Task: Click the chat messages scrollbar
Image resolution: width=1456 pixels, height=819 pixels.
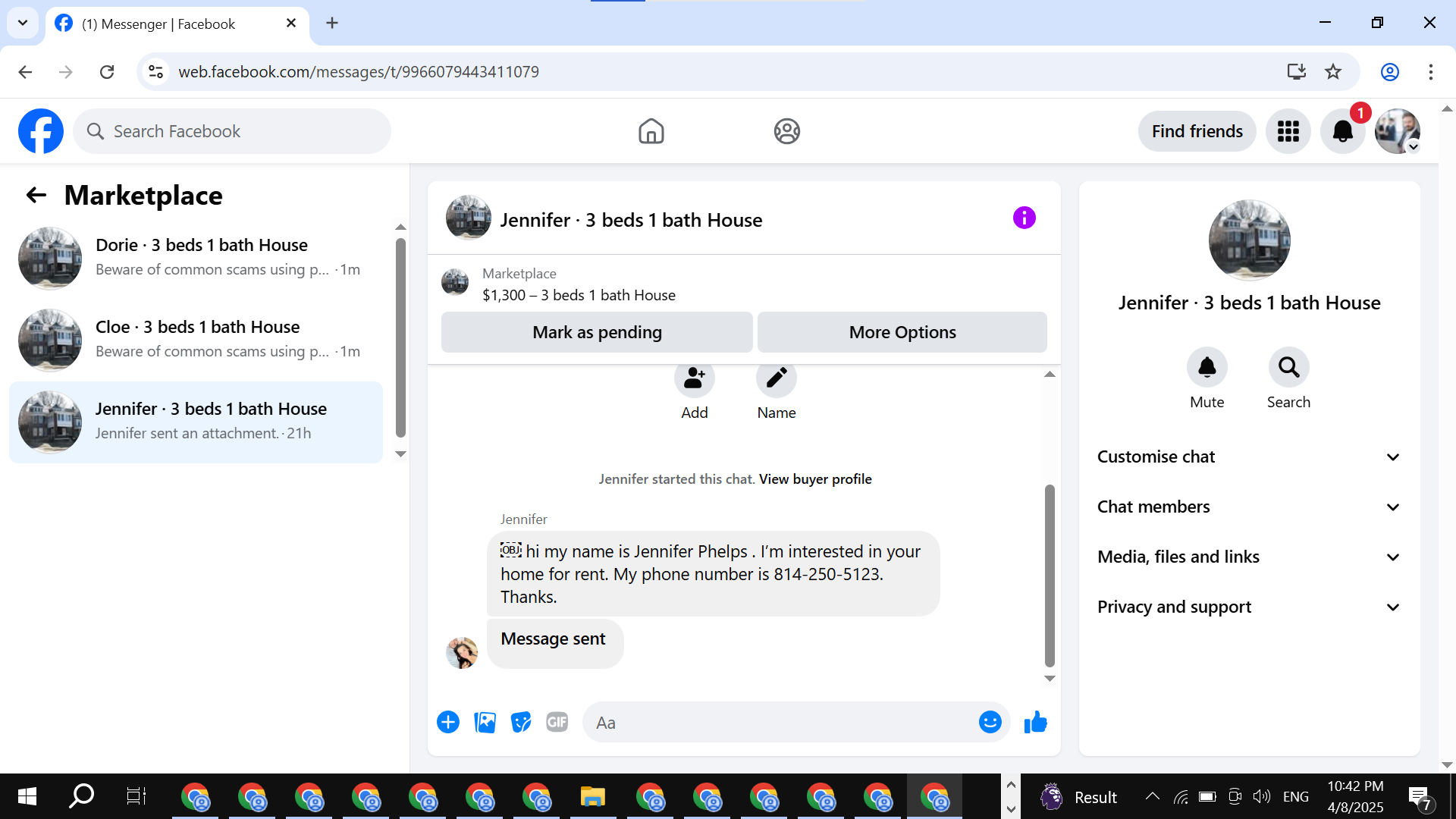Action: tap(1050, 576)
